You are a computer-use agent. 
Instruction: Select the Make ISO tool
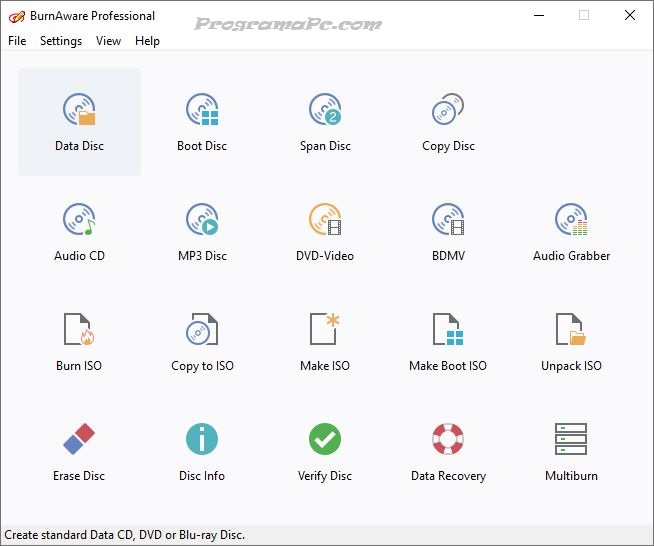click(325, 331)
